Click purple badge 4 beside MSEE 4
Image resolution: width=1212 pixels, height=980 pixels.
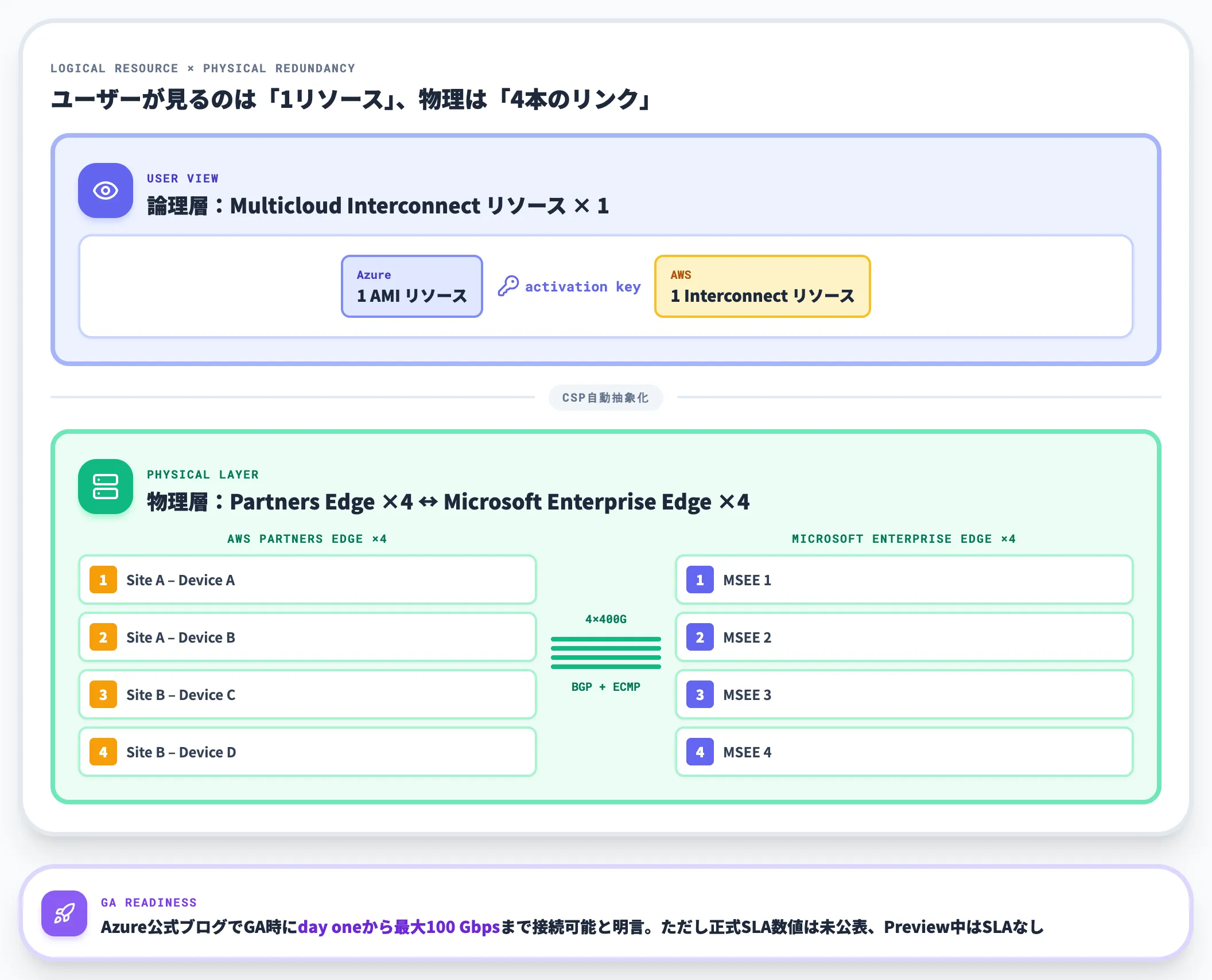(700, 752)
